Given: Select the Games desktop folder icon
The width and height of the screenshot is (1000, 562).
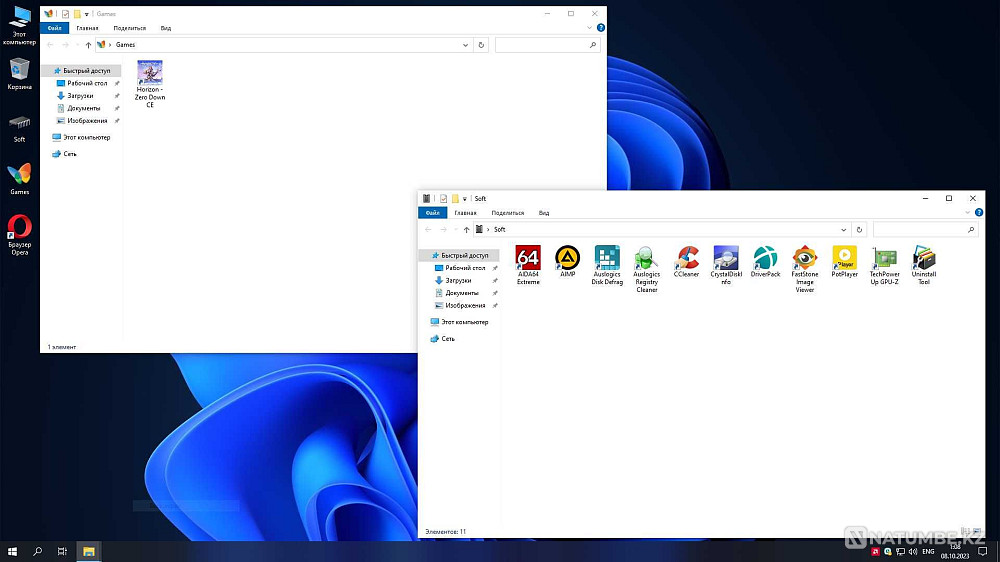Looking at the screenshot, I should tap(19, 179).
